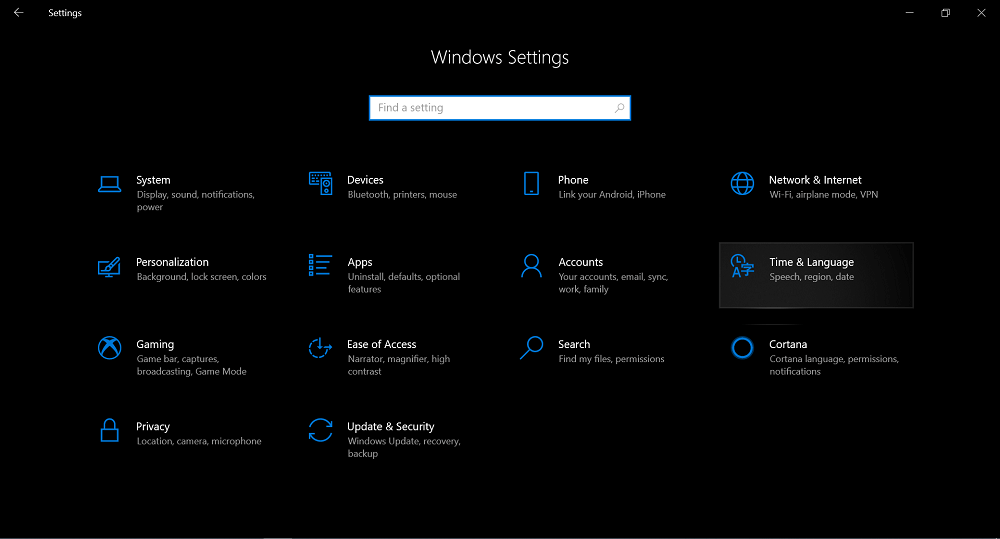Open Ease of Access title text
The image size is (1000, 539).
click(381, 344)
